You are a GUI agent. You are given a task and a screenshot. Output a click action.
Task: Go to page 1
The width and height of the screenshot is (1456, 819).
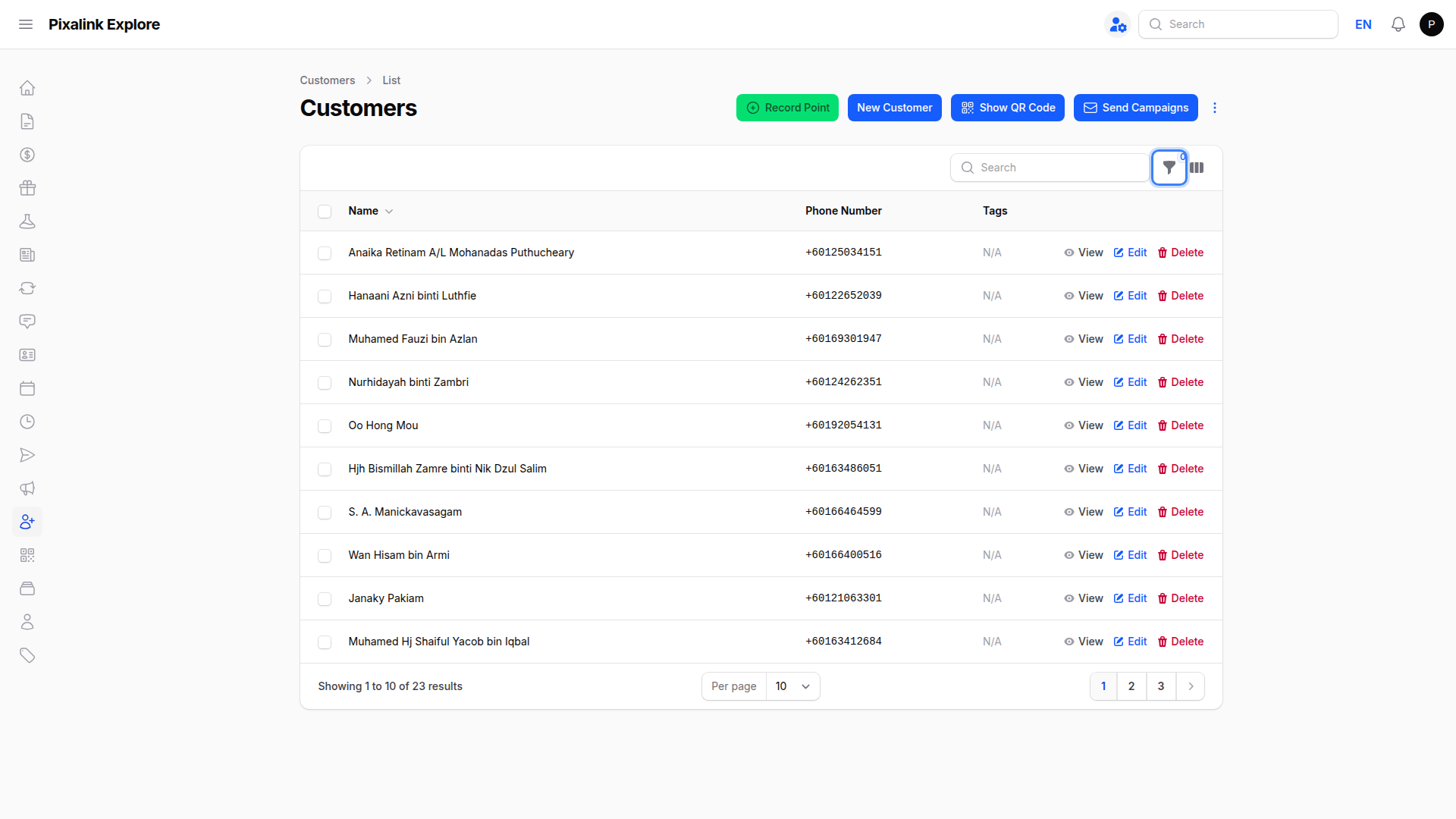click(x=1103, y=686)
